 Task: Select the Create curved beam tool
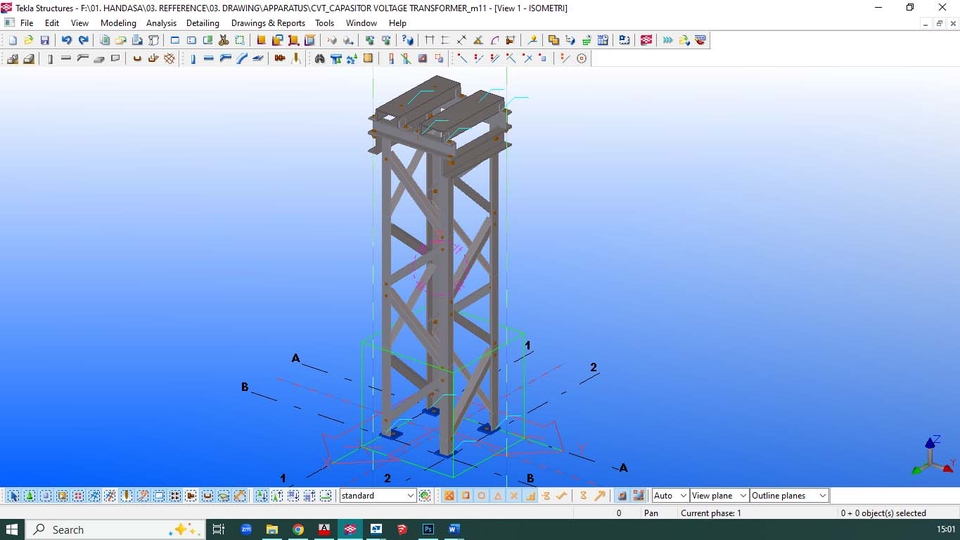[242, 59]
